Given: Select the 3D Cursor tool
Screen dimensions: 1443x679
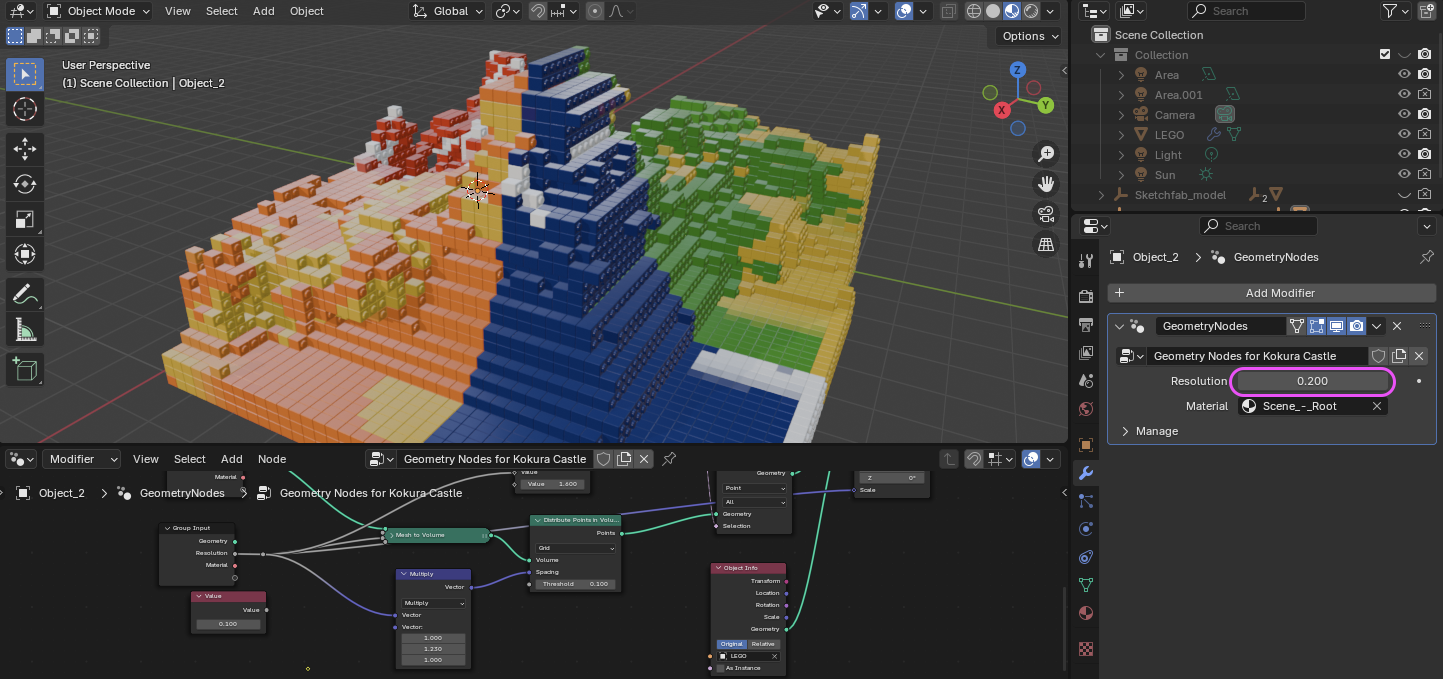Looking at the screenshot, I should pos(25,110).
